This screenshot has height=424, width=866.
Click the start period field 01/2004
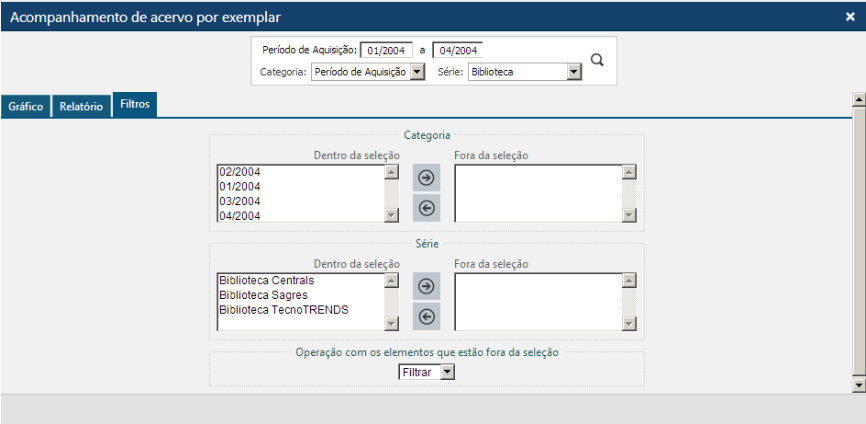pos(386,50)
